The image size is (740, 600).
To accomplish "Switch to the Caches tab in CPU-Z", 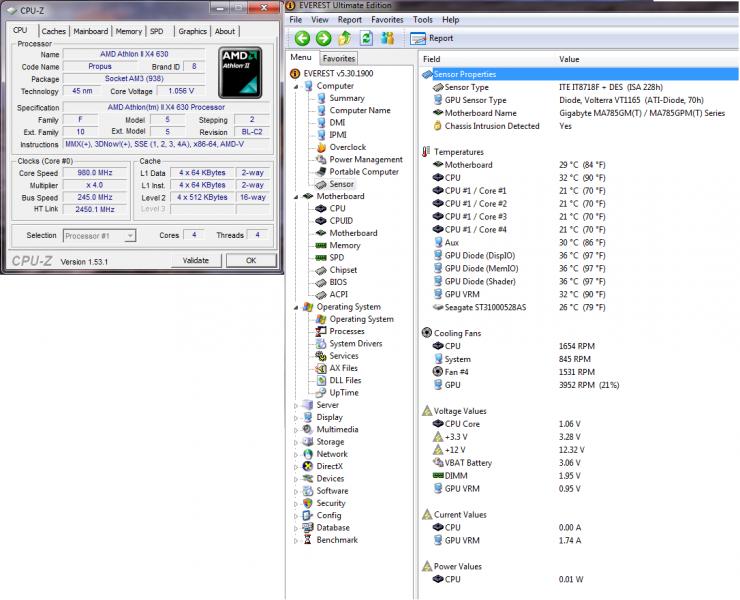I will (53, 31).
